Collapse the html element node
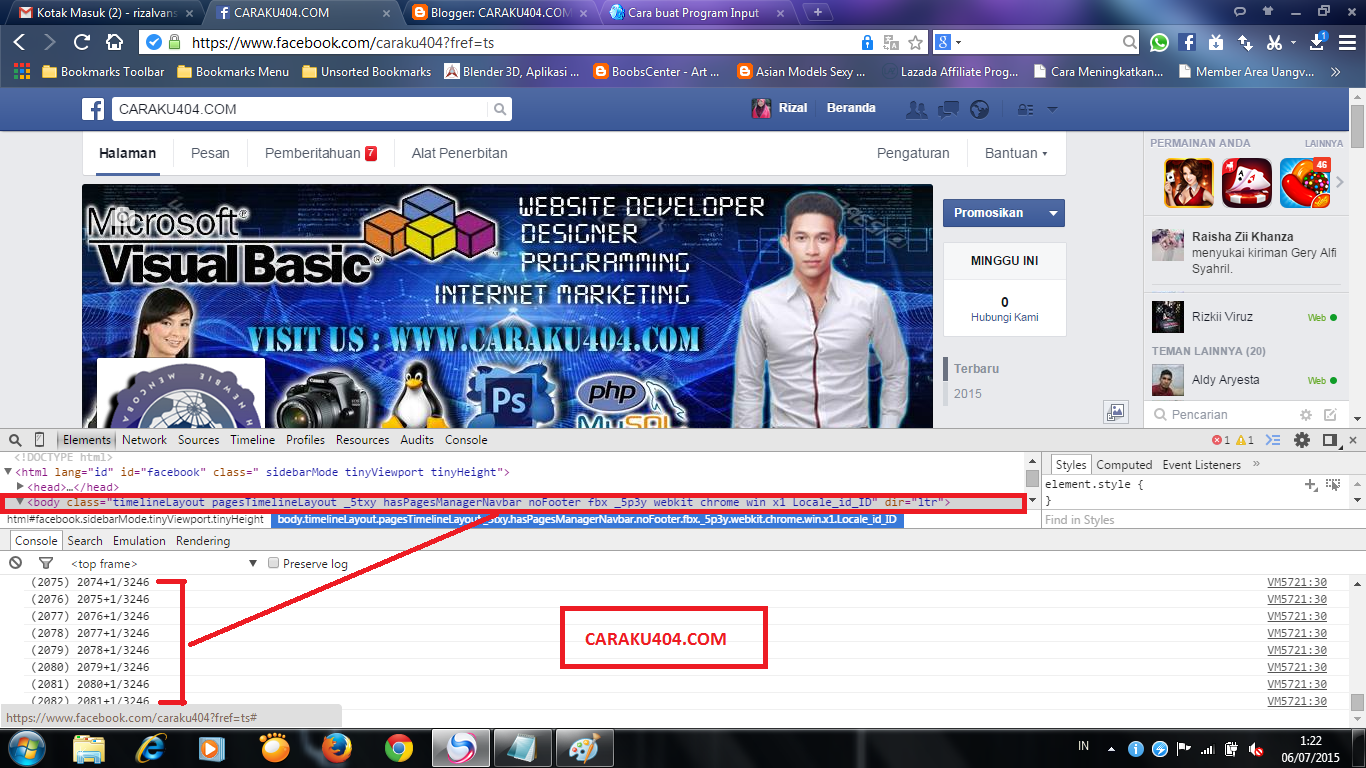Viewport: 1366px width, 768px height. (8, 471)
